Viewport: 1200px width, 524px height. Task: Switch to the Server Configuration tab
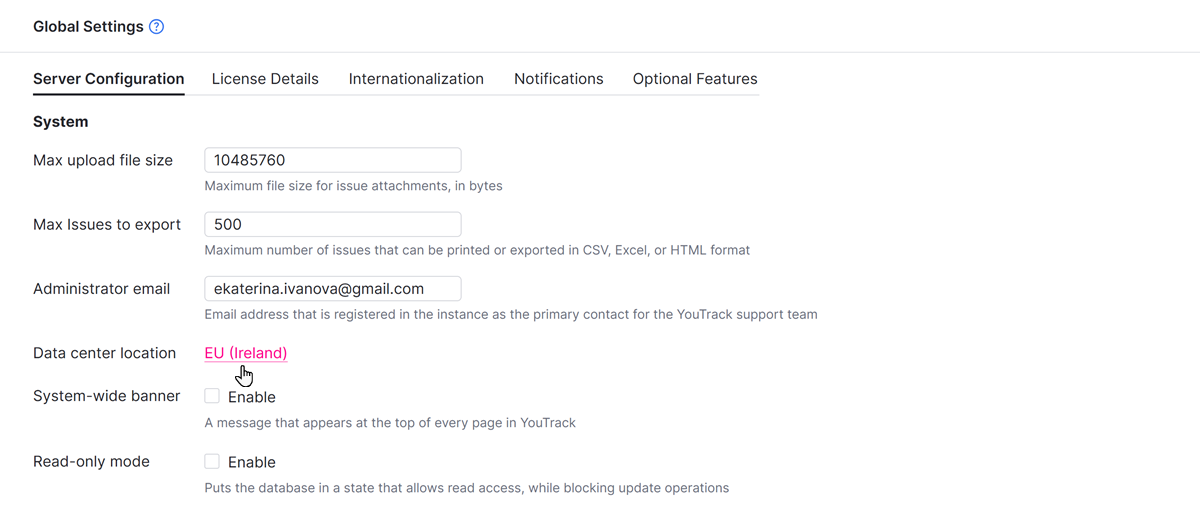pos(108,79)
